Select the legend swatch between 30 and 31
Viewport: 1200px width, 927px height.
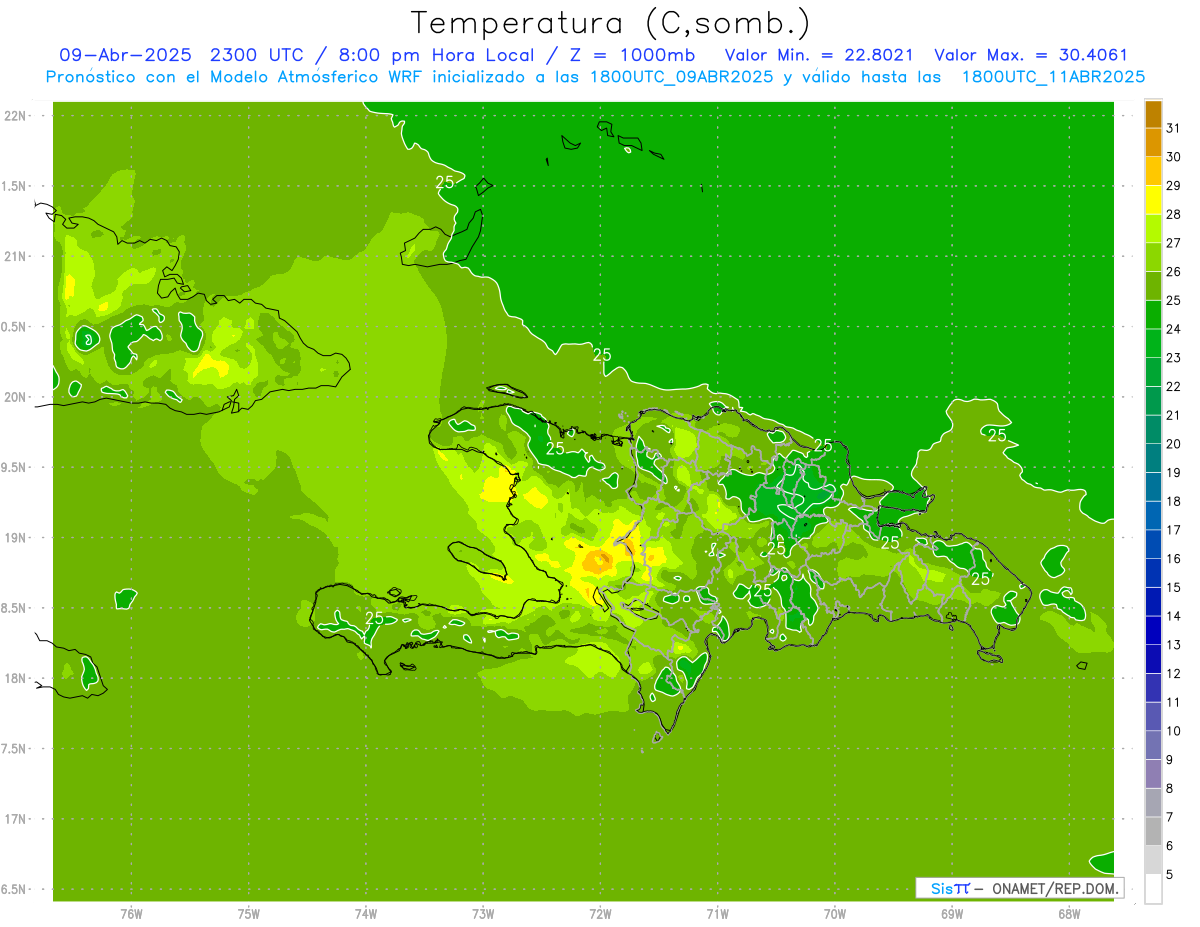pyautogui.click(x=1153, y=143)
